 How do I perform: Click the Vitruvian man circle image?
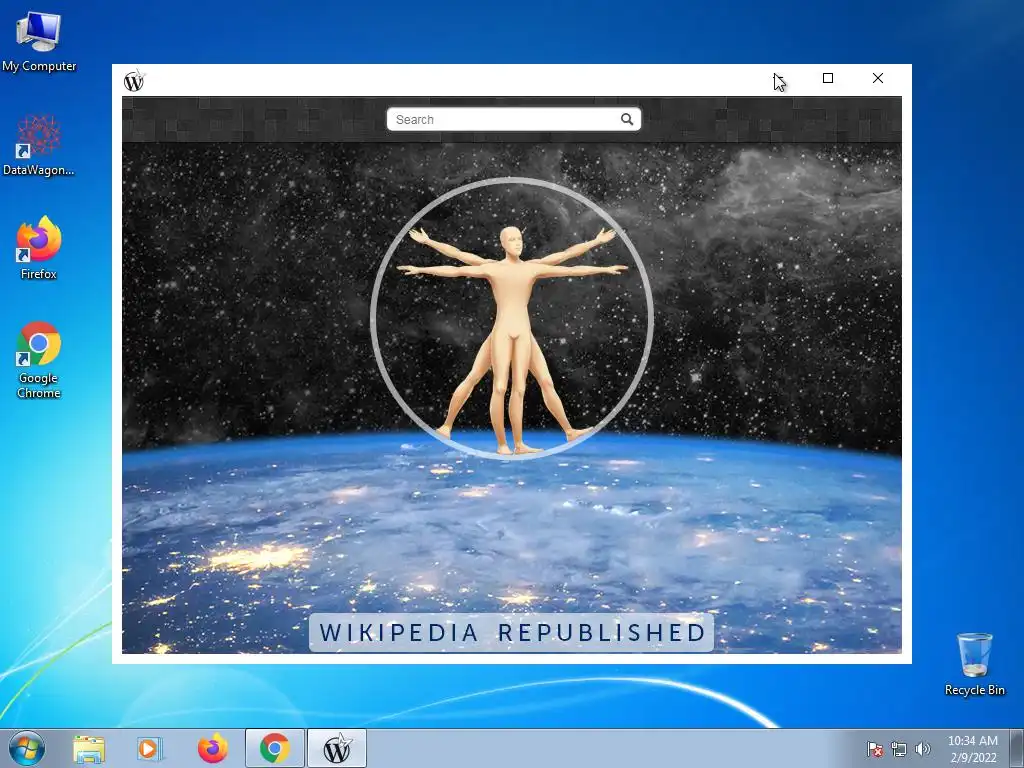512,318
